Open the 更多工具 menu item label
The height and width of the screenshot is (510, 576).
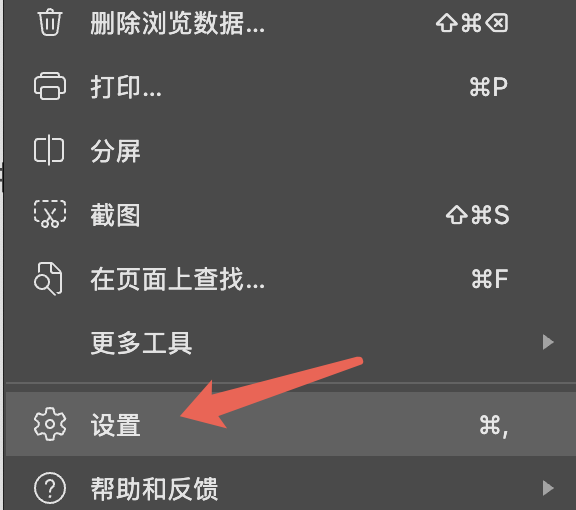click(141, 343)
